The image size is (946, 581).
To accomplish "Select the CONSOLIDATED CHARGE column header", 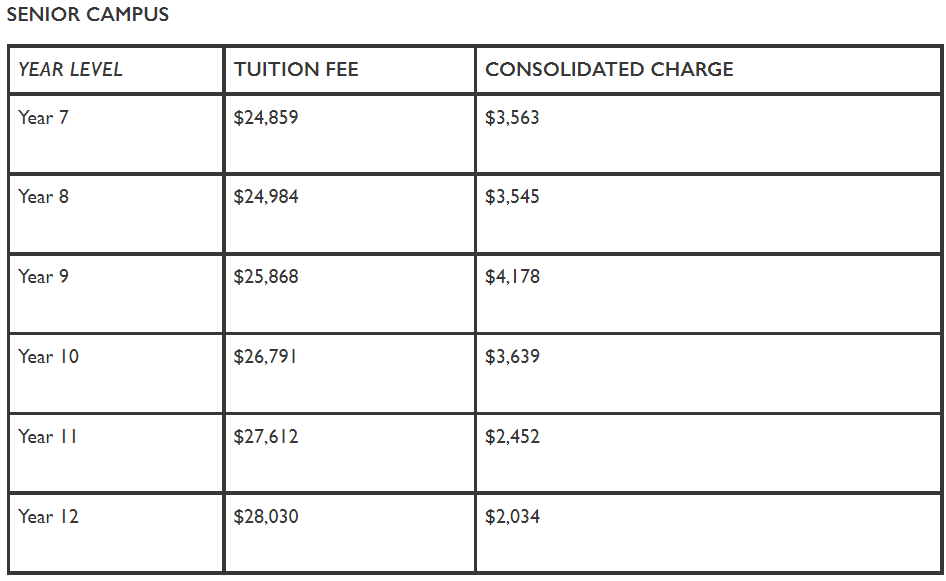I will tap(609, 69).
